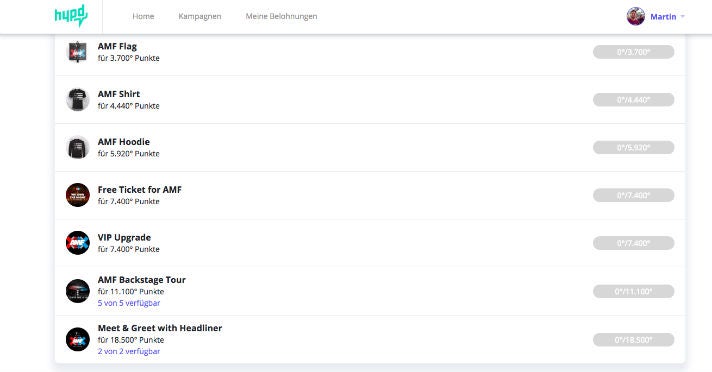Select the AMF Hoodie reward icon
This screenshot has width=712, height=372.
click(x=78, y=147)
